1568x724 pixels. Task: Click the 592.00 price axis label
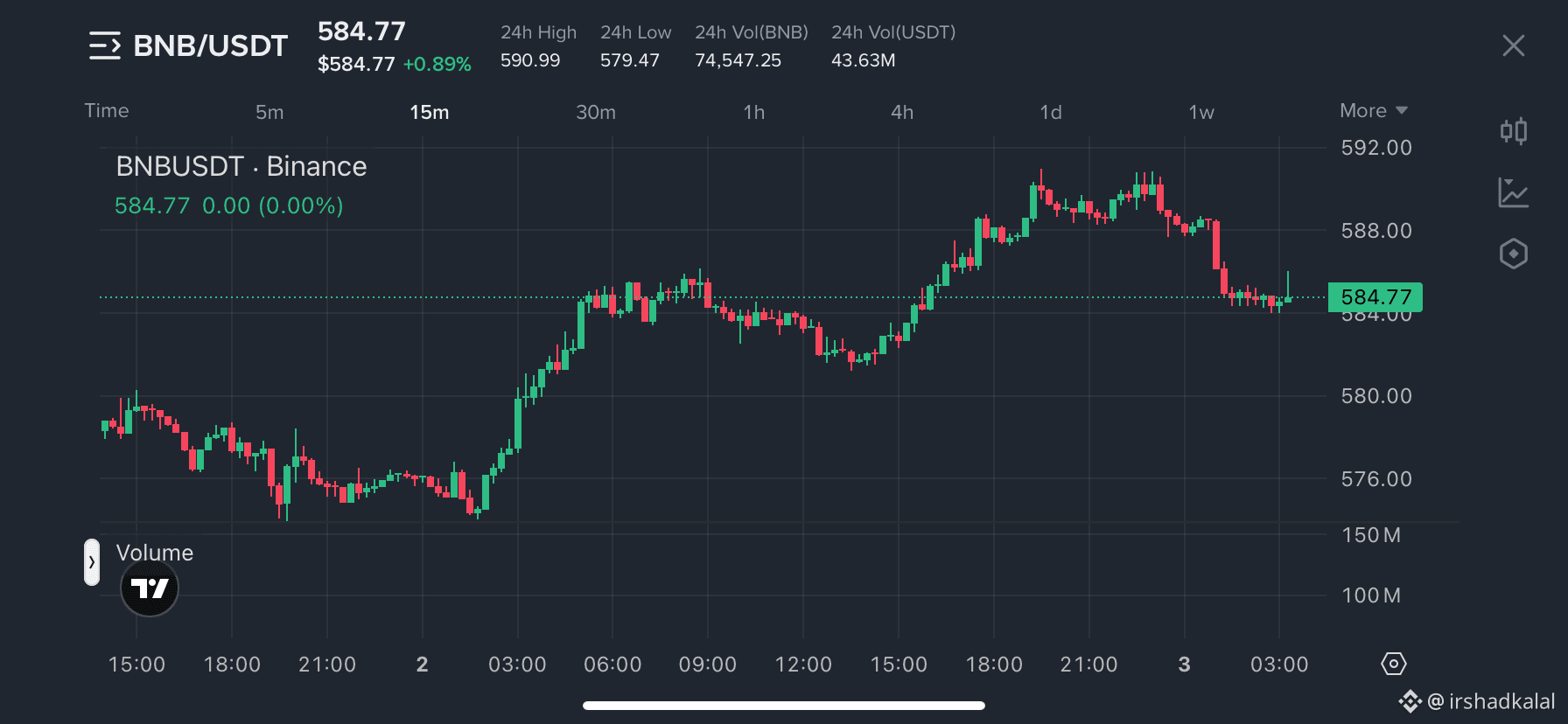tap(1376, 148)
